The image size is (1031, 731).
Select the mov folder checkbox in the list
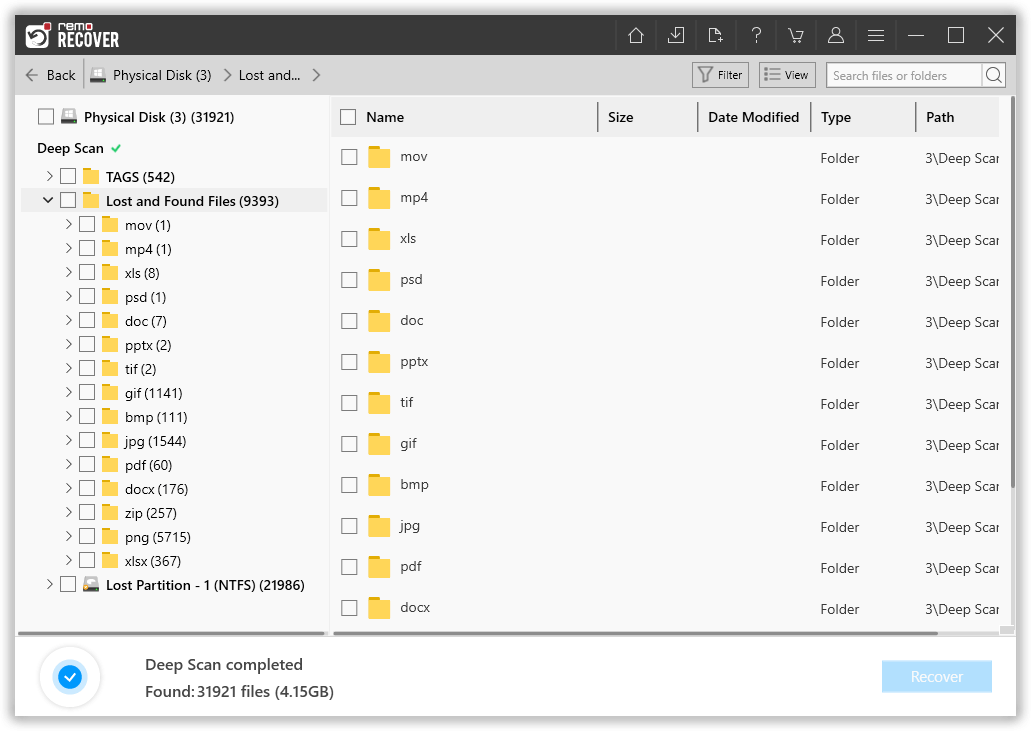[x=349, y=156]
